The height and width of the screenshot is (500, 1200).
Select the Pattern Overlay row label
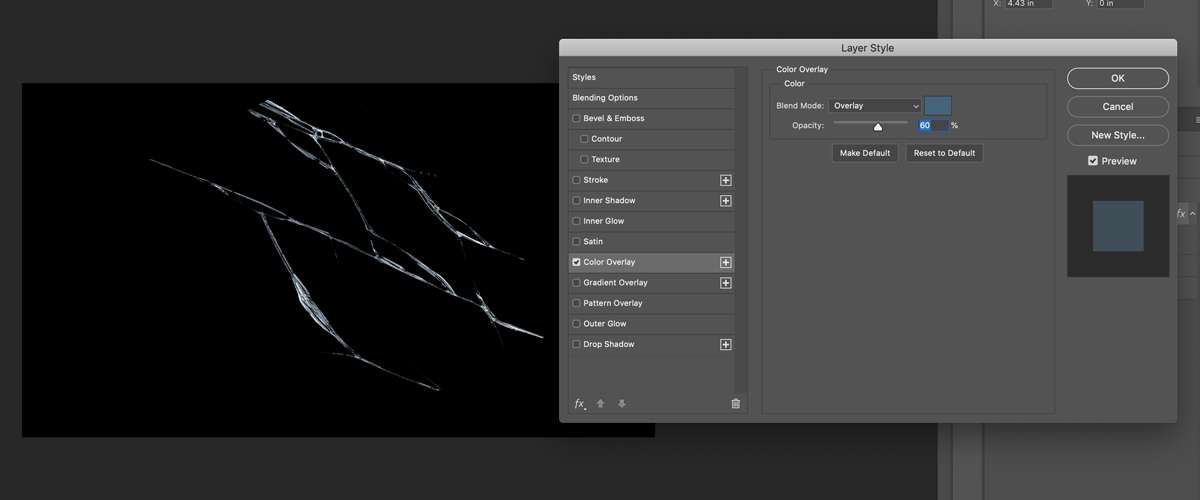coord(613,303)
